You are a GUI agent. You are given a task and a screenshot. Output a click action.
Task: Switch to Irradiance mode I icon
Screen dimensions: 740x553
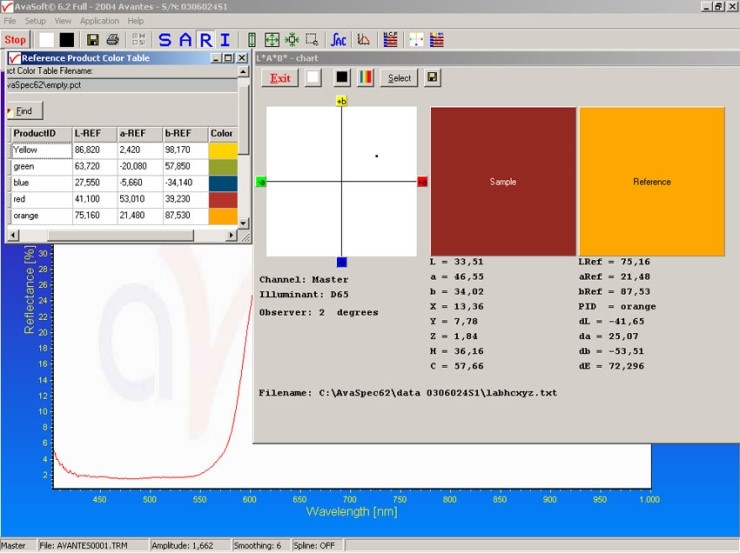[225, 40]
